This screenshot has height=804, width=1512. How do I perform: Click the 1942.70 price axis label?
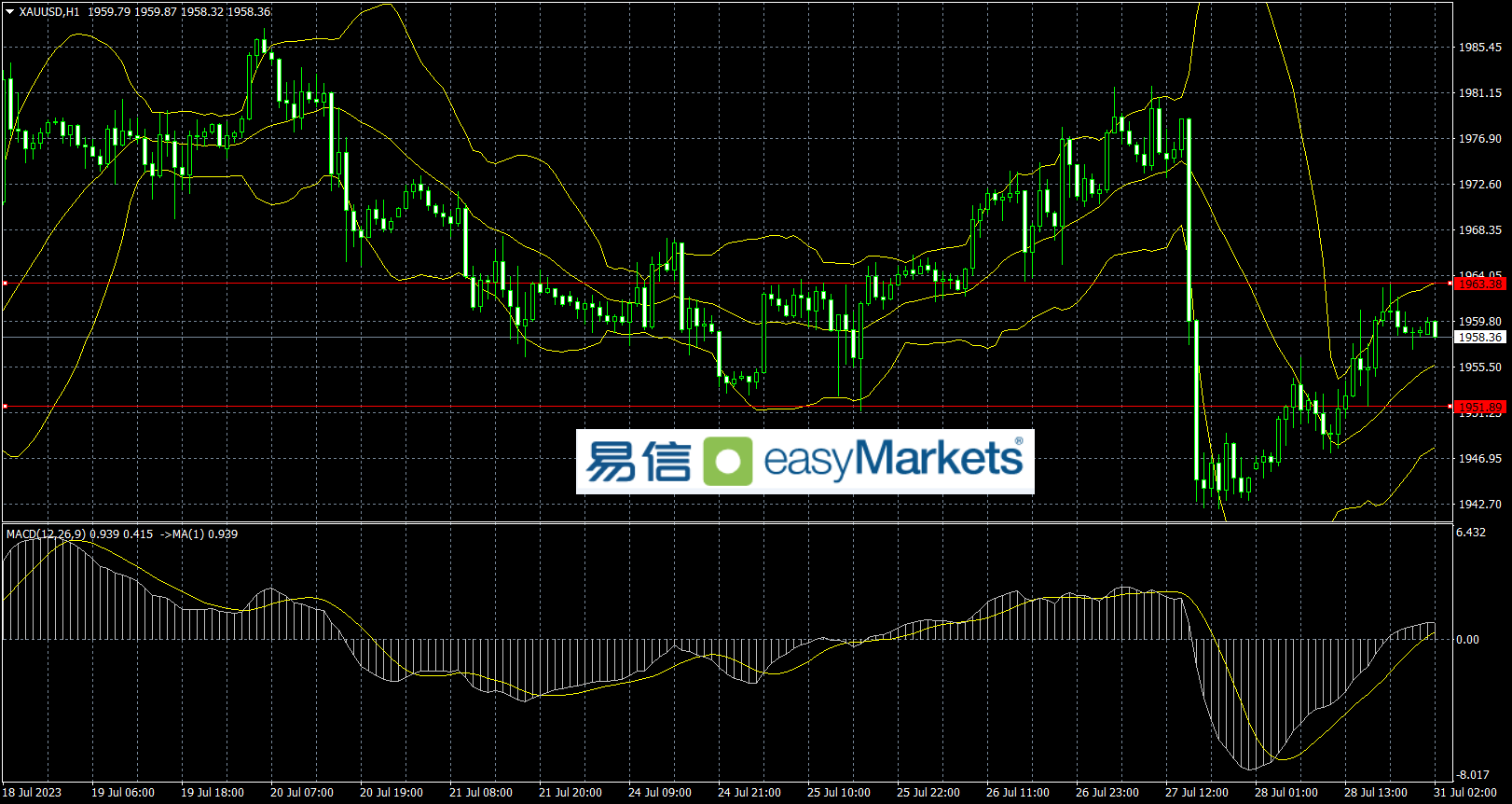tap(1480, 505)
